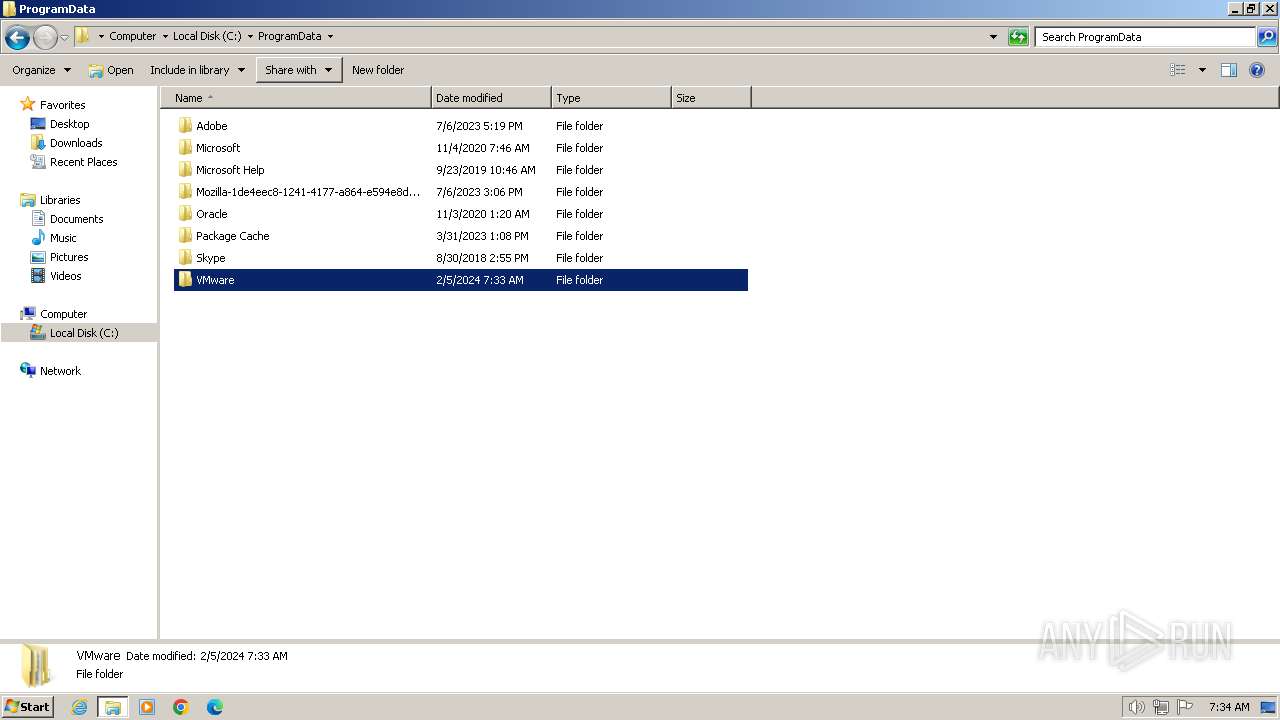Click the volume speaker tray icon

1136,707
